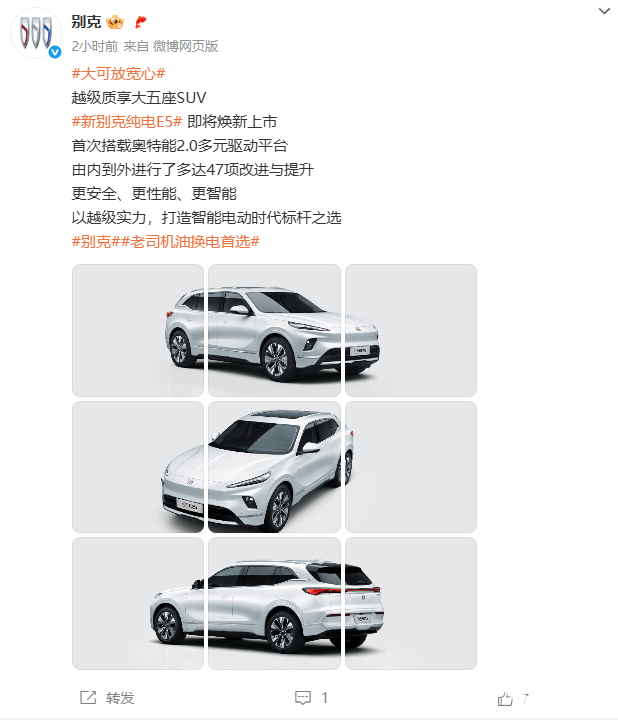Open top-center front-side car image tile
Viewport: 618px width, 720px height.
coord(275,330)
